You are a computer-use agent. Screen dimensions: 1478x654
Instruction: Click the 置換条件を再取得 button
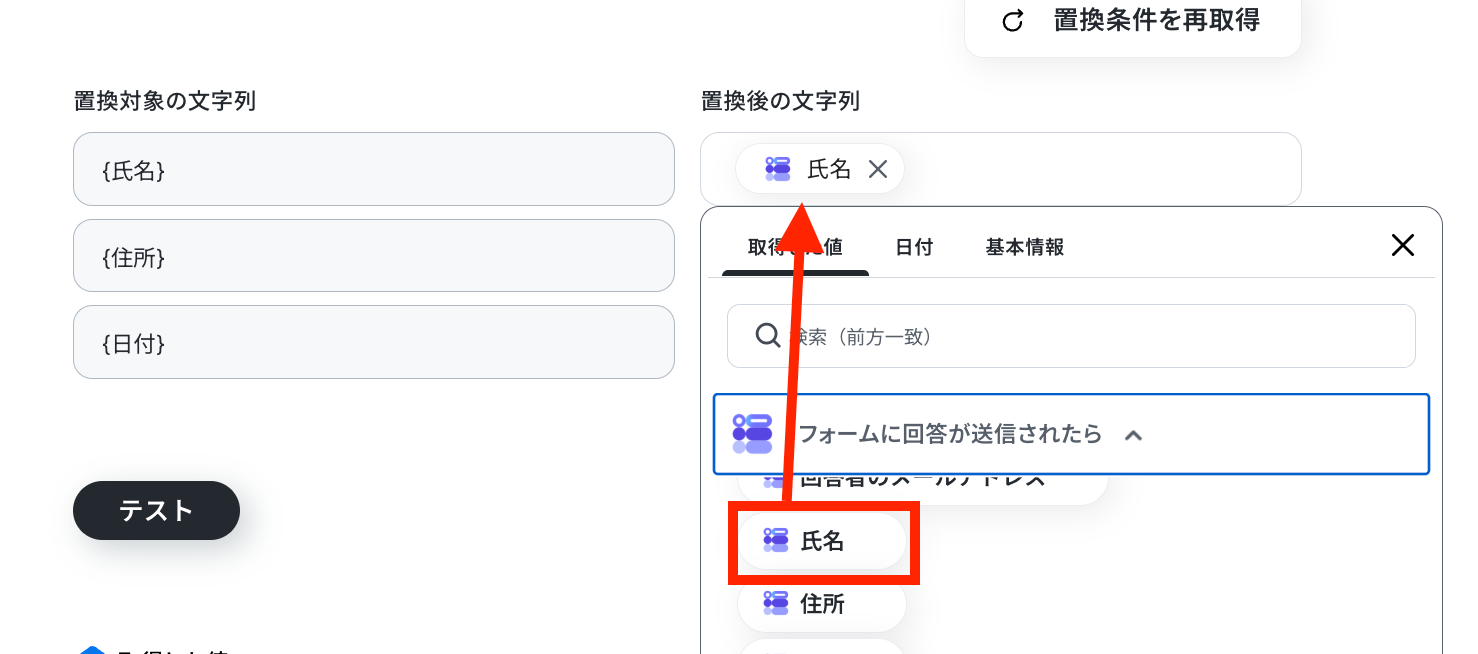pyautogui.click(x=1133, y=21)
